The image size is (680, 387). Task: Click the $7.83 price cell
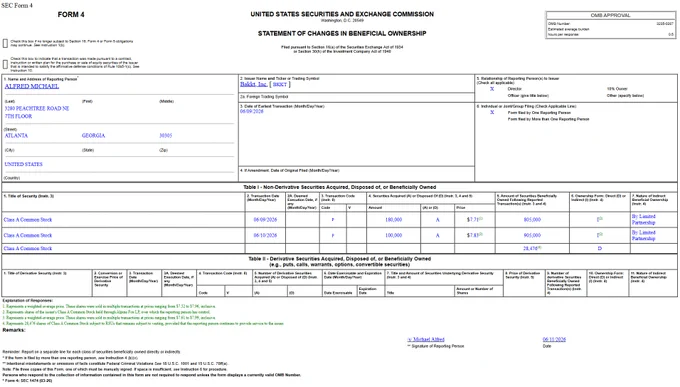pos(474,235)
